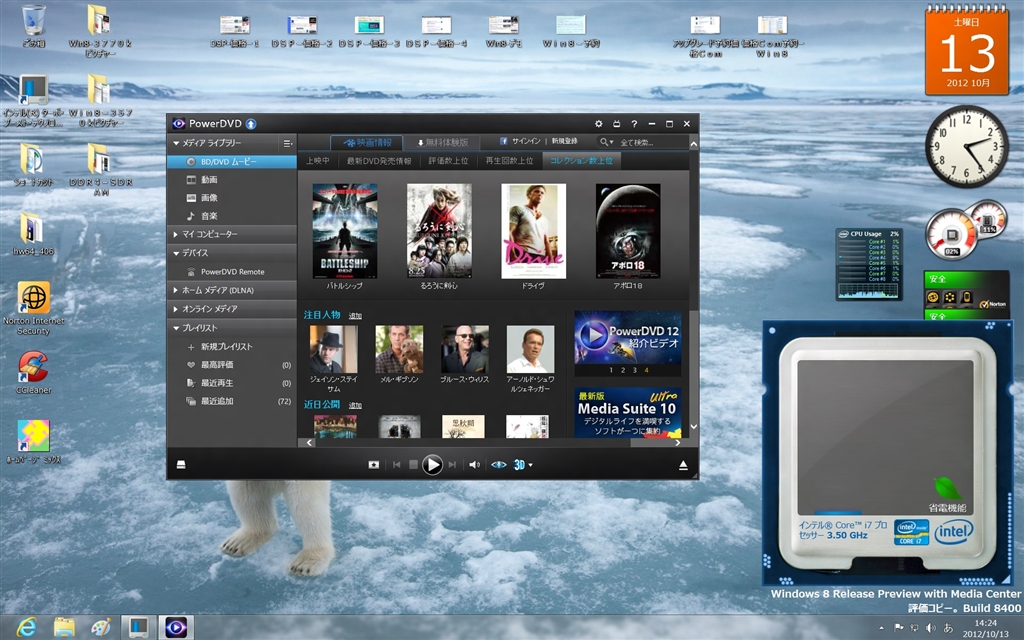Open ジェイソン・ステイサム person photo
The width and height of the screenshot is (1024, 640).
pyautogui.click(x=333, y=349)
